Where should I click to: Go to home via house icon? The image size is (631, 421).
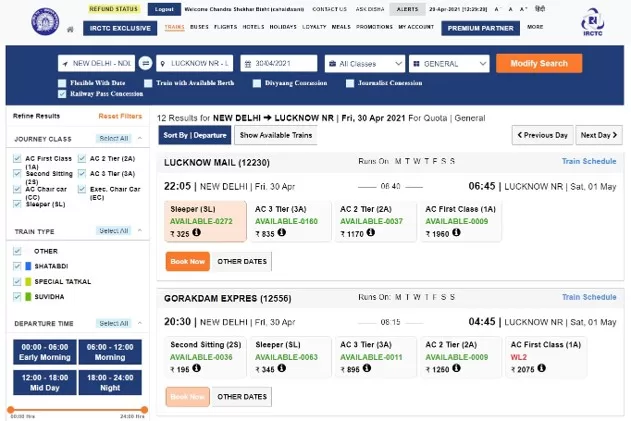[70, 29]
